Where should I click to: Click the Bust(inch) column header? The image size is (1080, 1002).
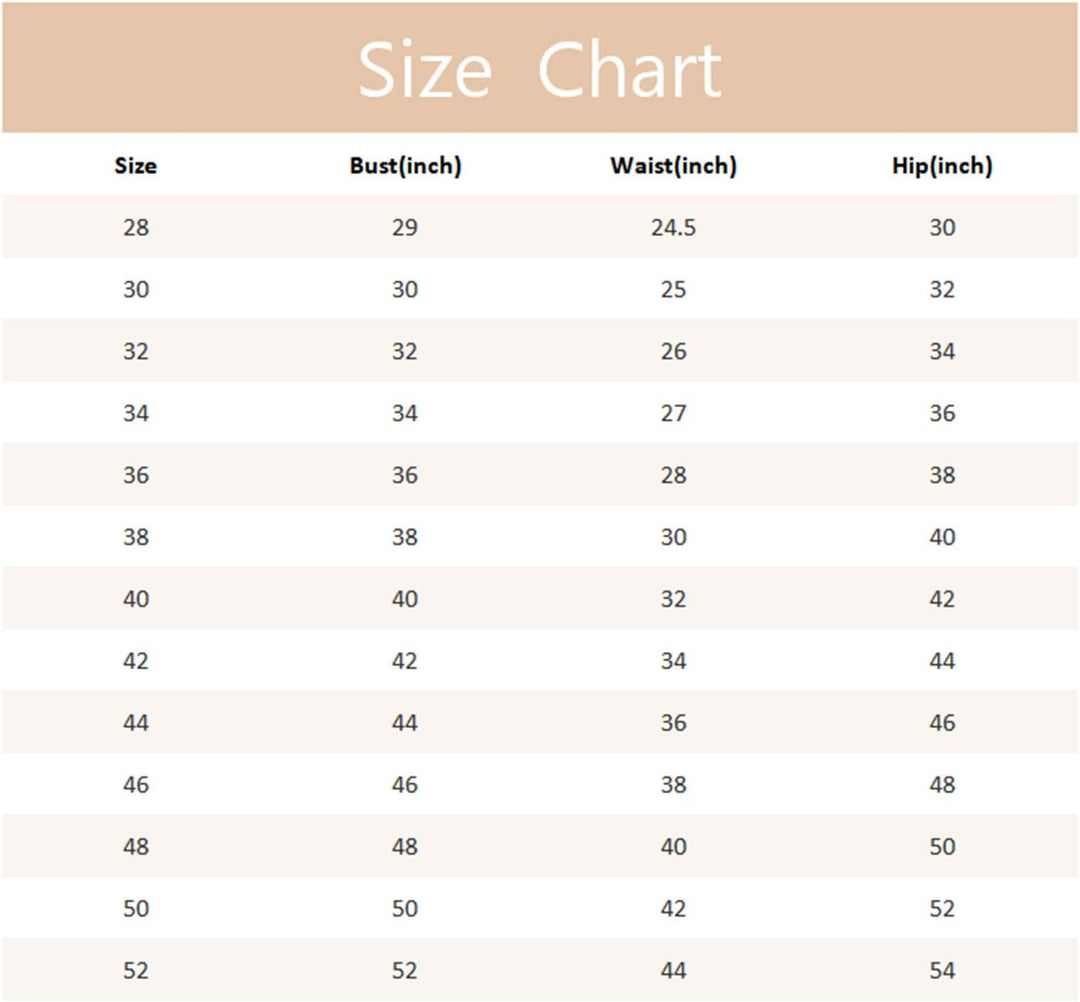(405, 166)
